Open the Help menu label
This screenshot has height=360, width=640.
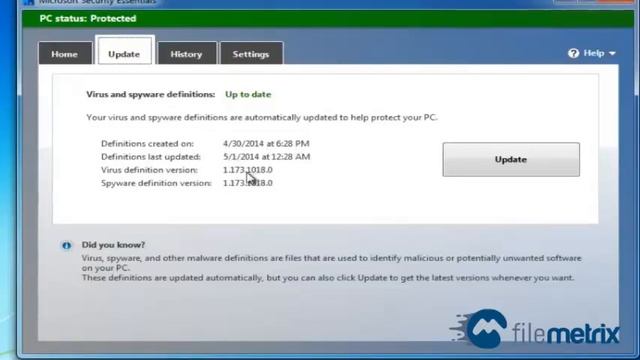click(594, 53)
